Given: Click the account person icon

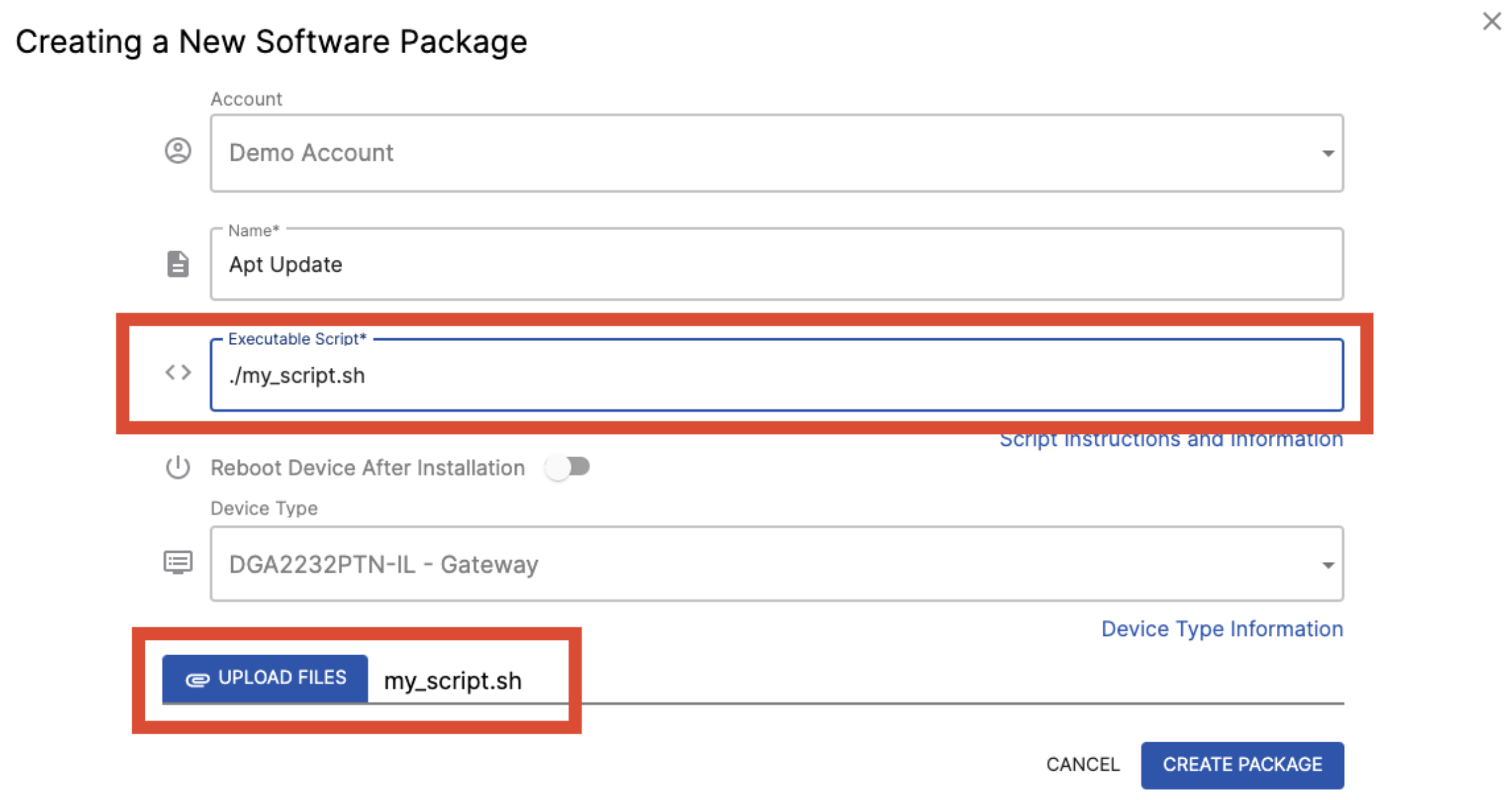Looking at the screenshot, I should (178, 151).
